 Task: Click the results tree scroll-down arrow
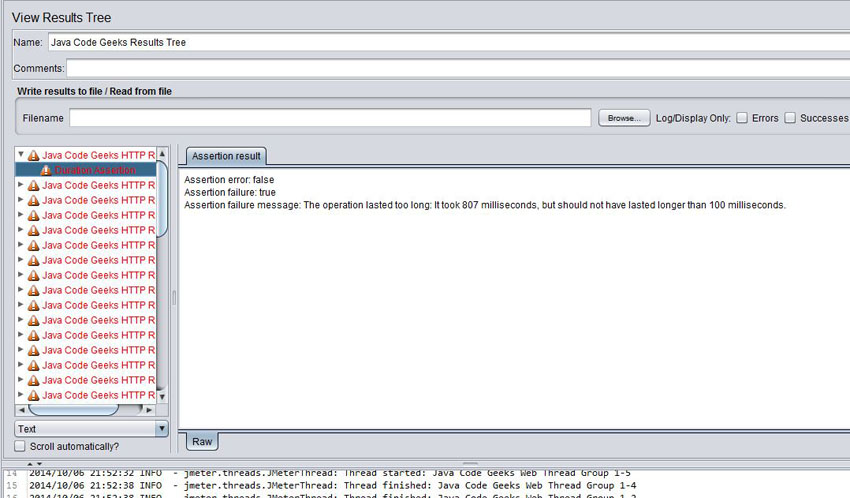tap(162, 396)
